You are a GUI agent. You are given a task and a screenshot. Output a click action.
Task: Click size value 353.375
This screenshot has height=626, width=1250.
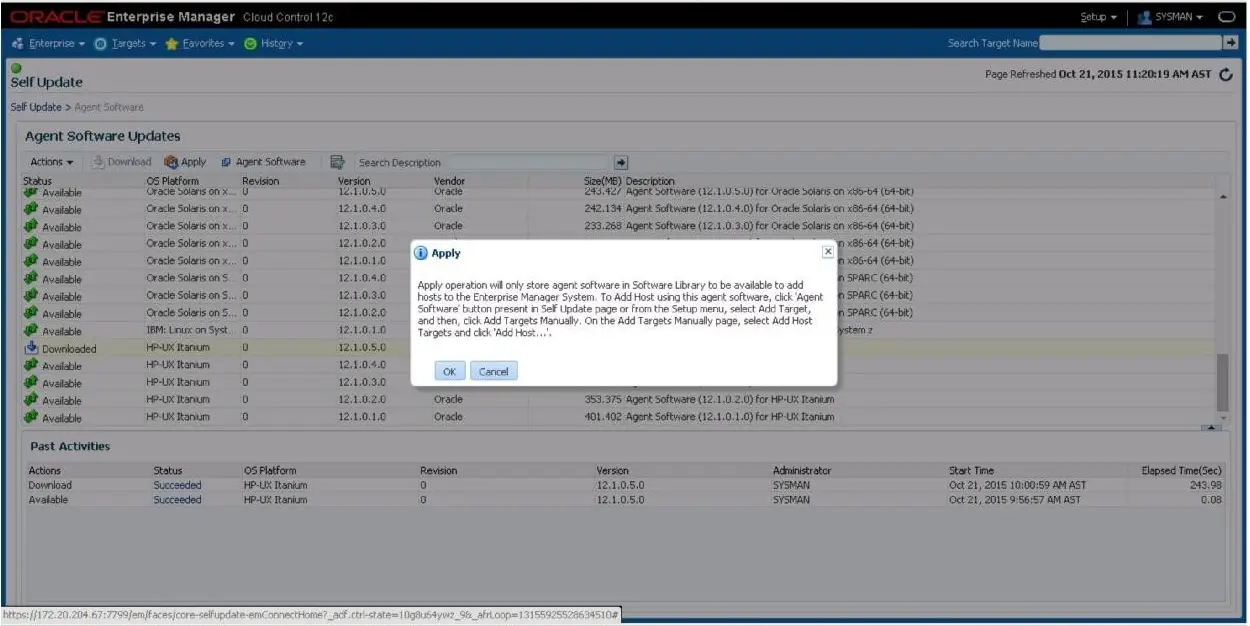pos(603,399)
